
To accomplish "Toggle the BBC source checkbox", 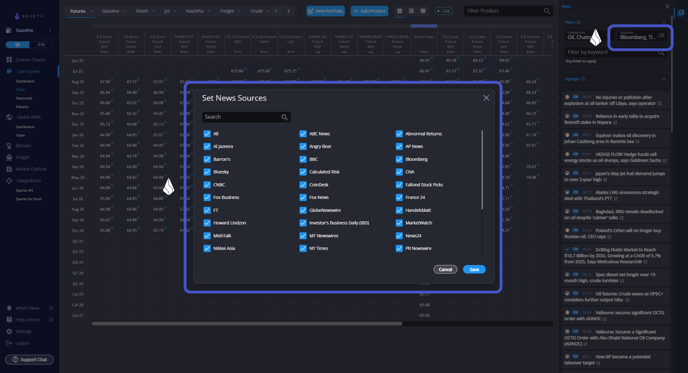I will click(303, 159).
